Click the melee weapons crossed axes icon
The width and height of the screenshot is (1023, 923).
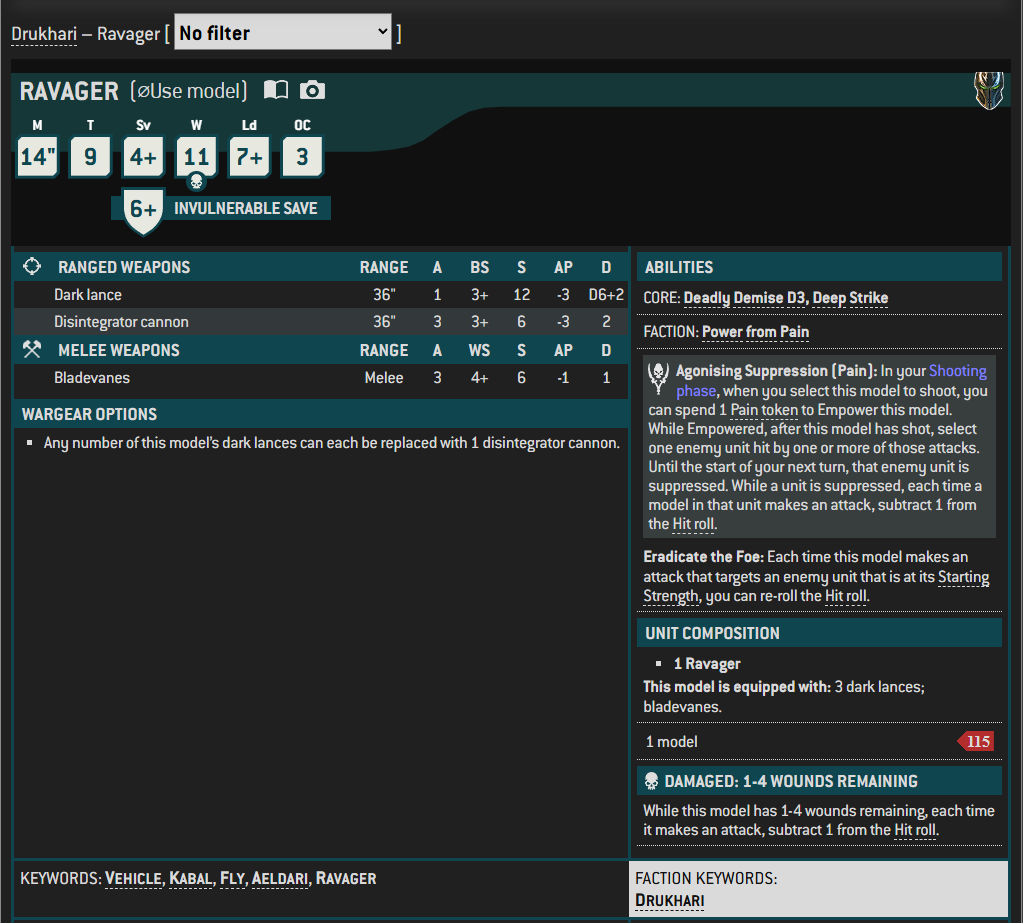(32, 350)
